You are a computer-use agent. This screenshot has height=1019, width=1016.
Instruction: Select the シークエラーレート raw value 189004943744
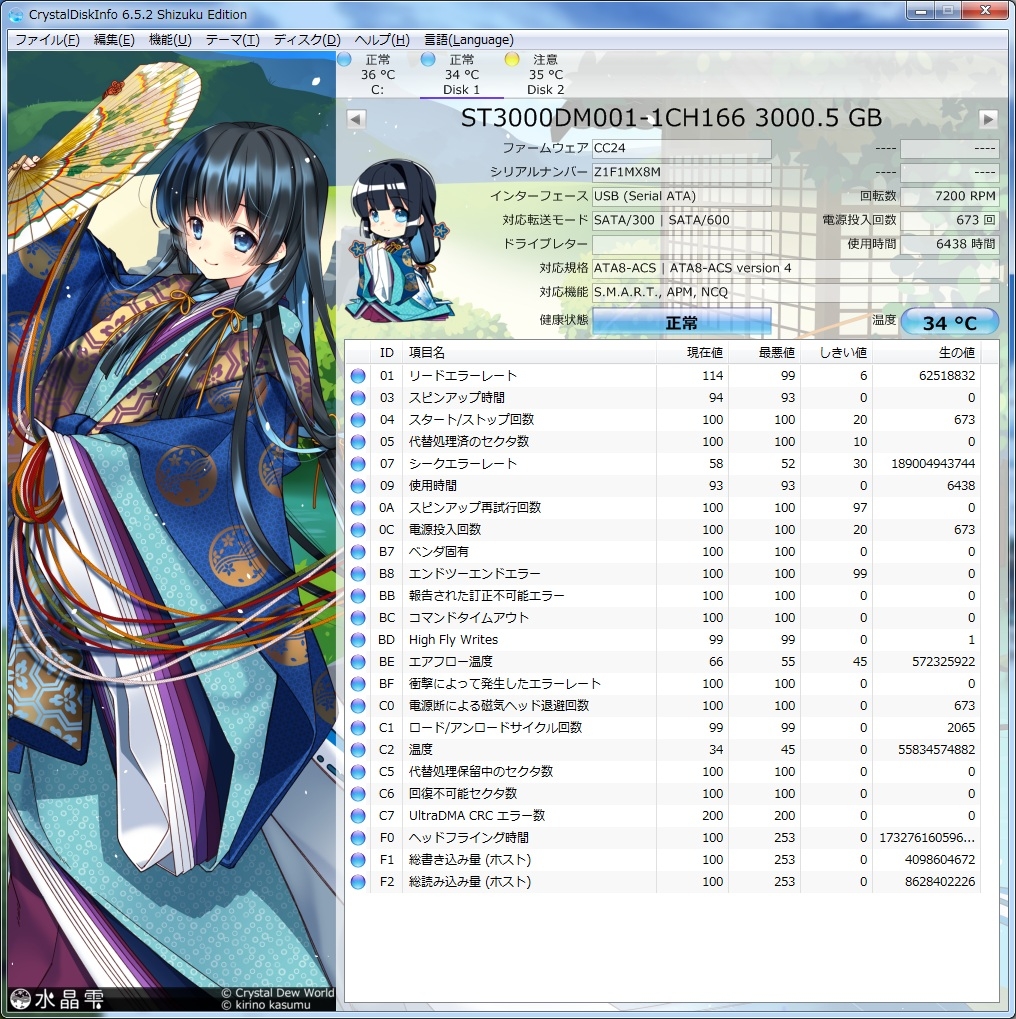click(933, 464)
